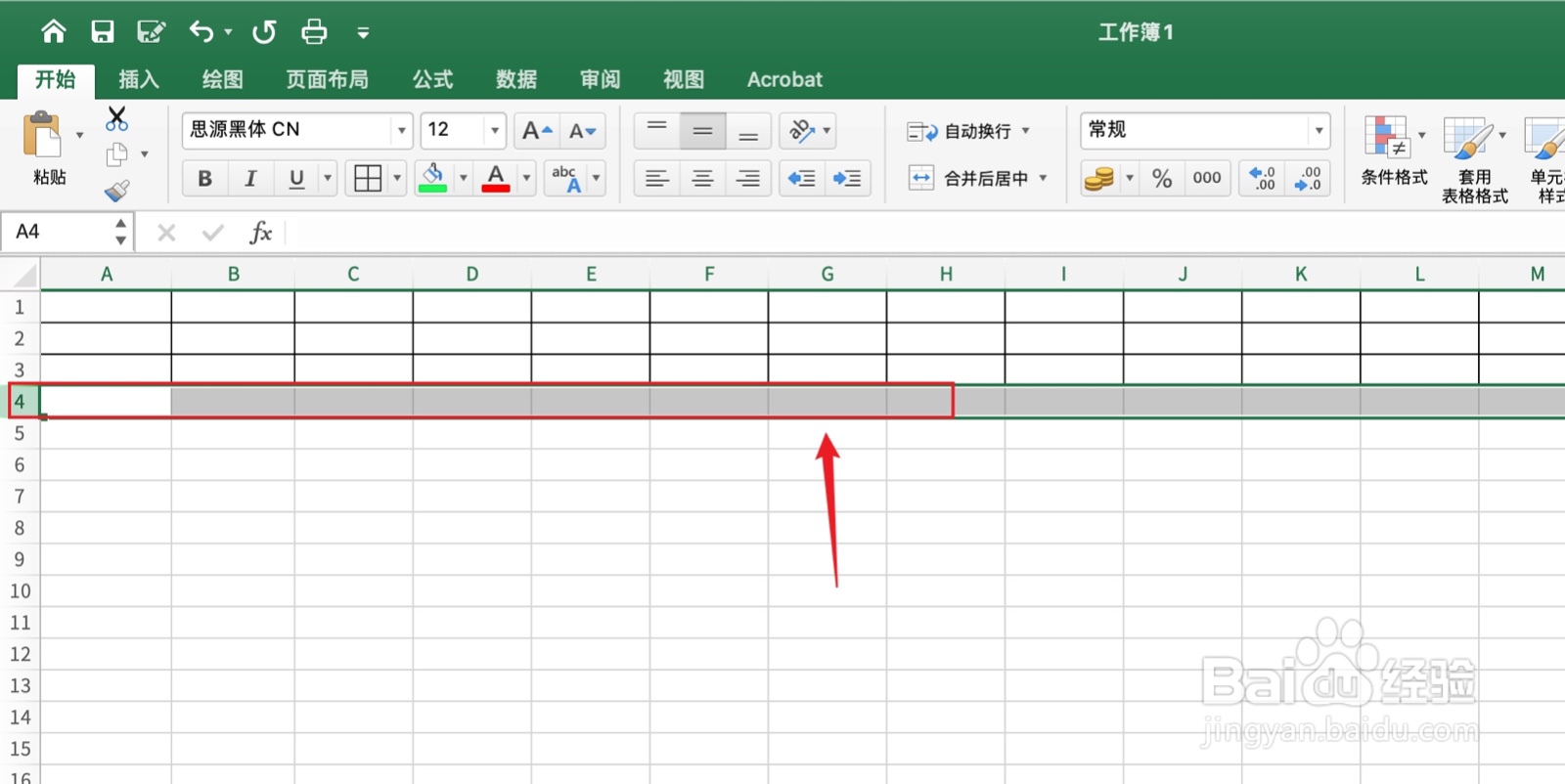Cut selection with the scissors icon
1565x784 pixels.
click(116, 118)
